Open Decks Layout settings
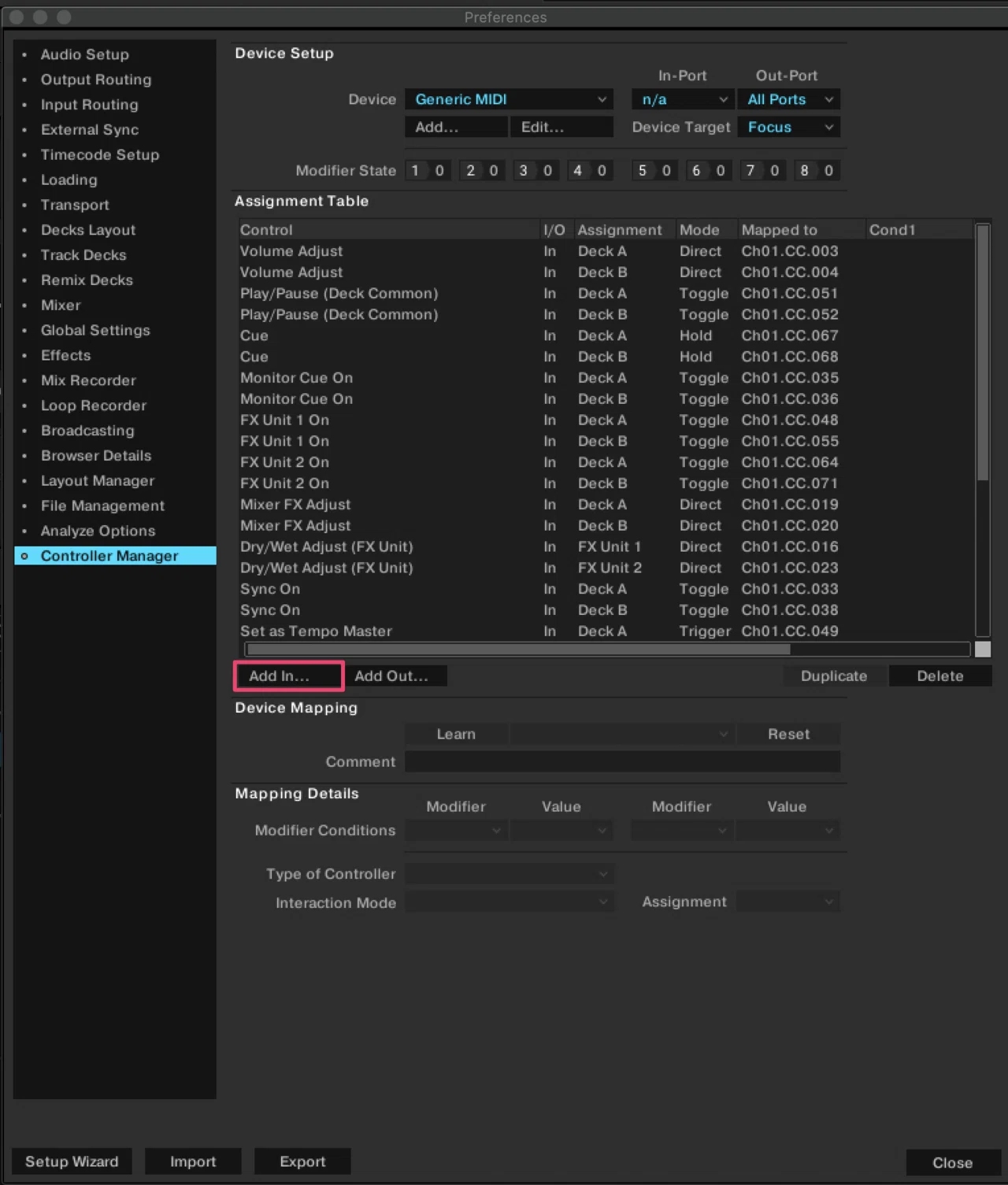Image resolution: width=1008 pixels, height=1185 pixels. (x=88, y=230)
